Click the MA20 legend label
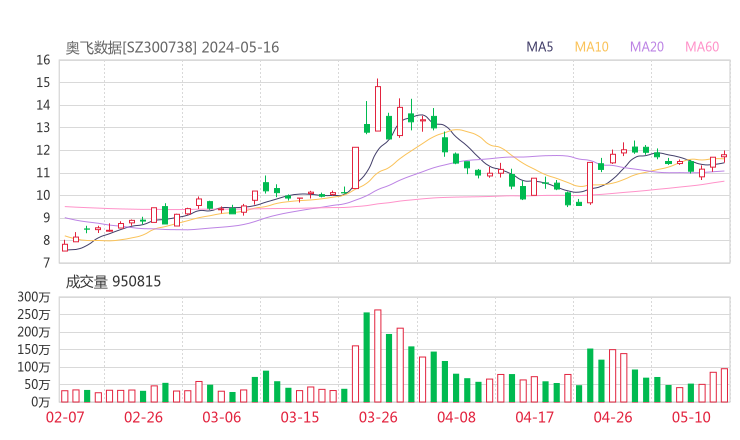The image size is (740, 440). (x=647, y=47)
